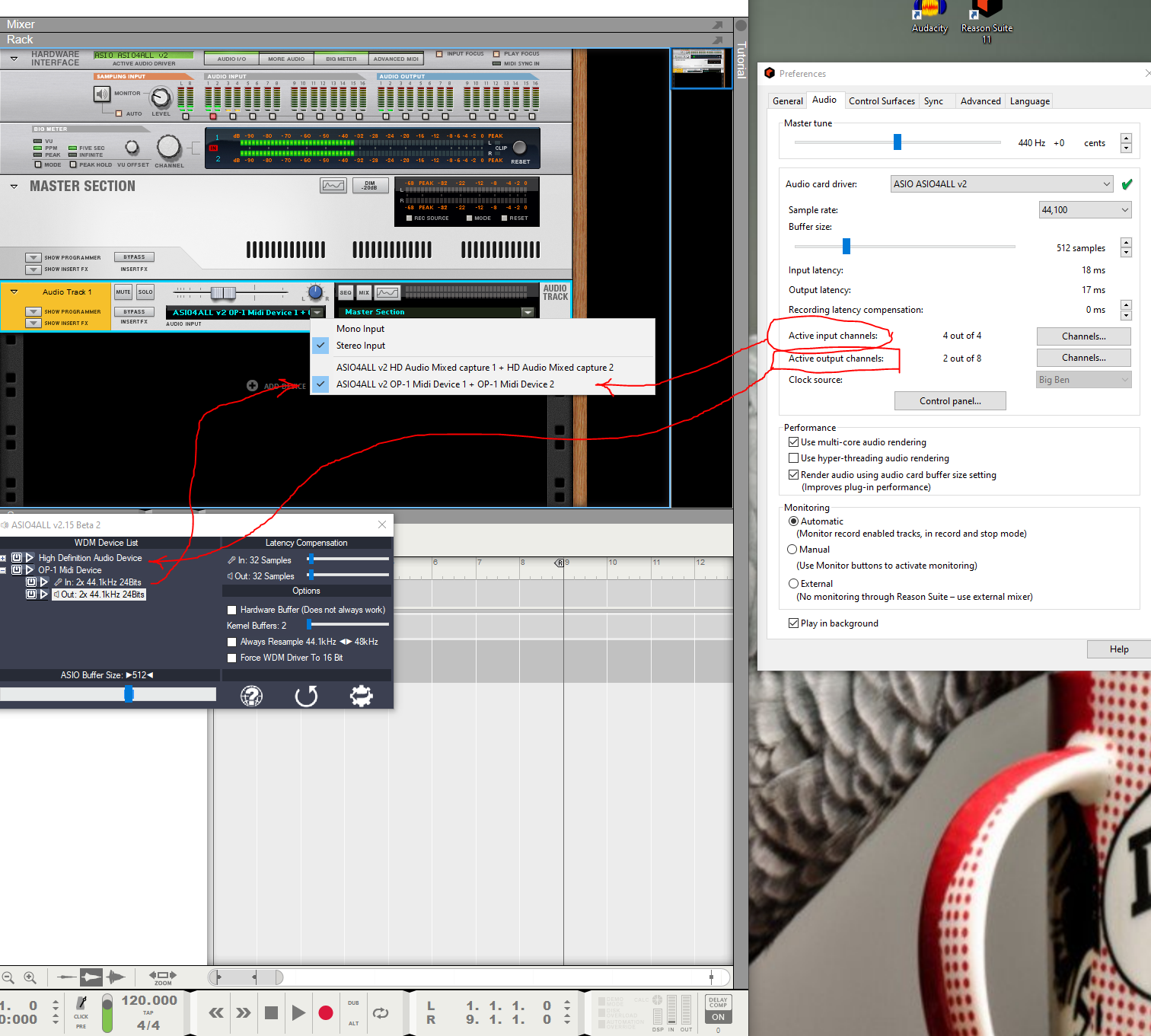Click the Stop square button

point(271,1012)
